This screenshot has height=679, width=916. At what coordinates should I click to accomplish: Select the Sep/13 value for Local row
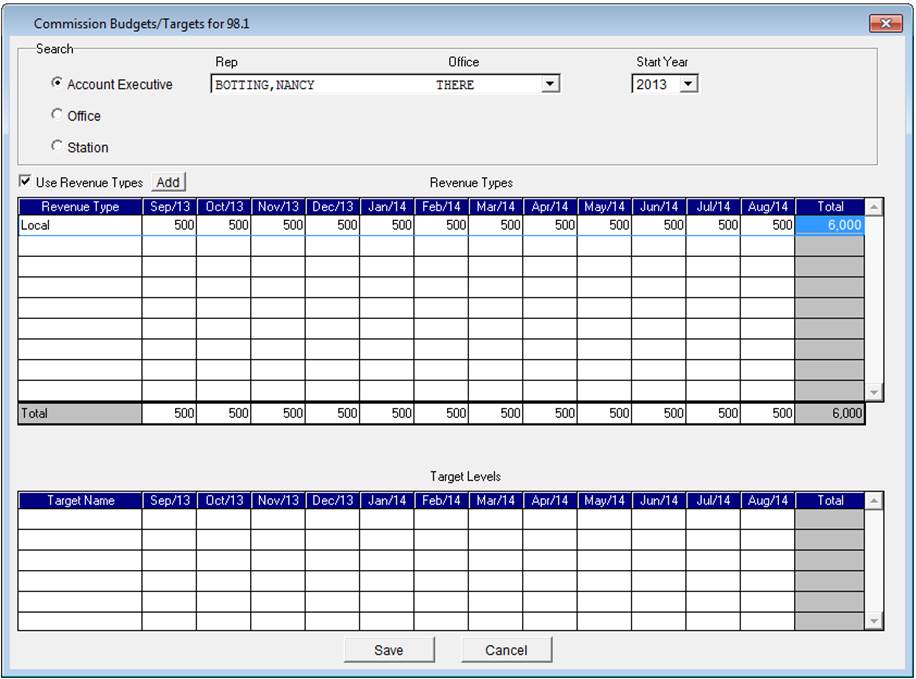[x=169, y=226]
